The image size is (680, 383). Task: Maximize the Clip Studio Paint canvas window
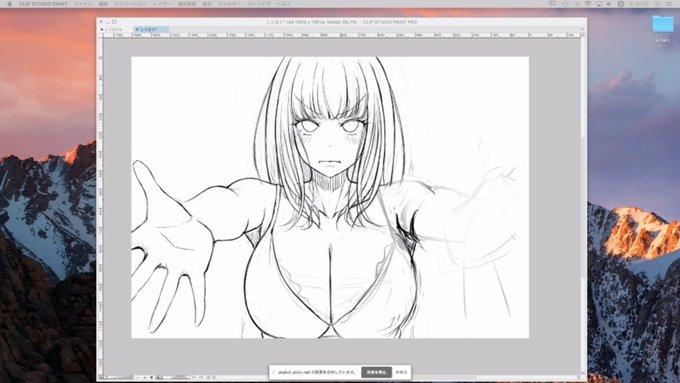click(114, 22)
